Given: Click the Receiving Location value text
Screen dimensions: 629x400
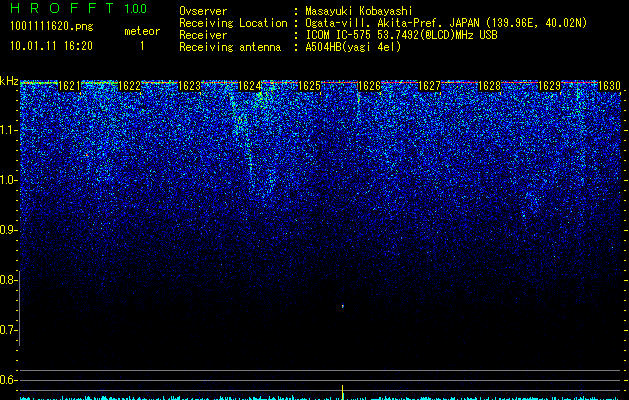Looking at the screenshot, I should pos(446,23).
